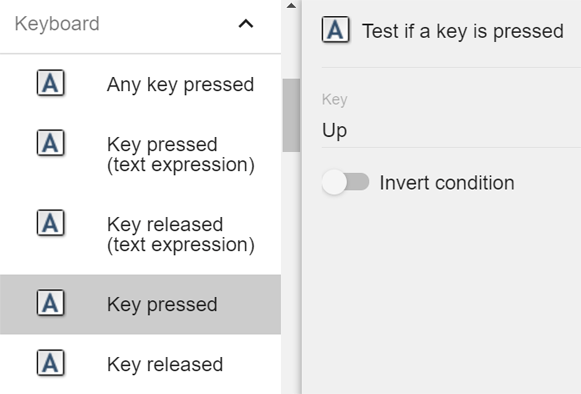Collapse the Keyboard section with chevron arrow
The height and width of the screenshot is (394, 581).
click(x=246, y=24)
